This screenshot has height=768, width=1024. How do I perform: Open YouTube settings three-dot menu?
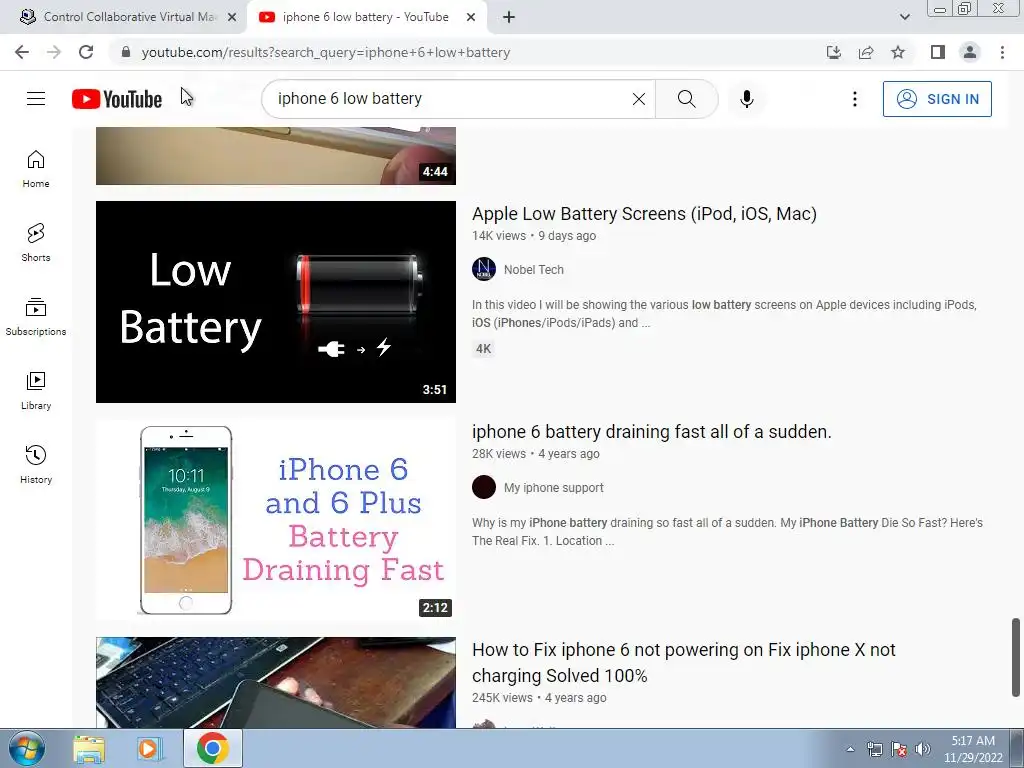tap(854, 99)
